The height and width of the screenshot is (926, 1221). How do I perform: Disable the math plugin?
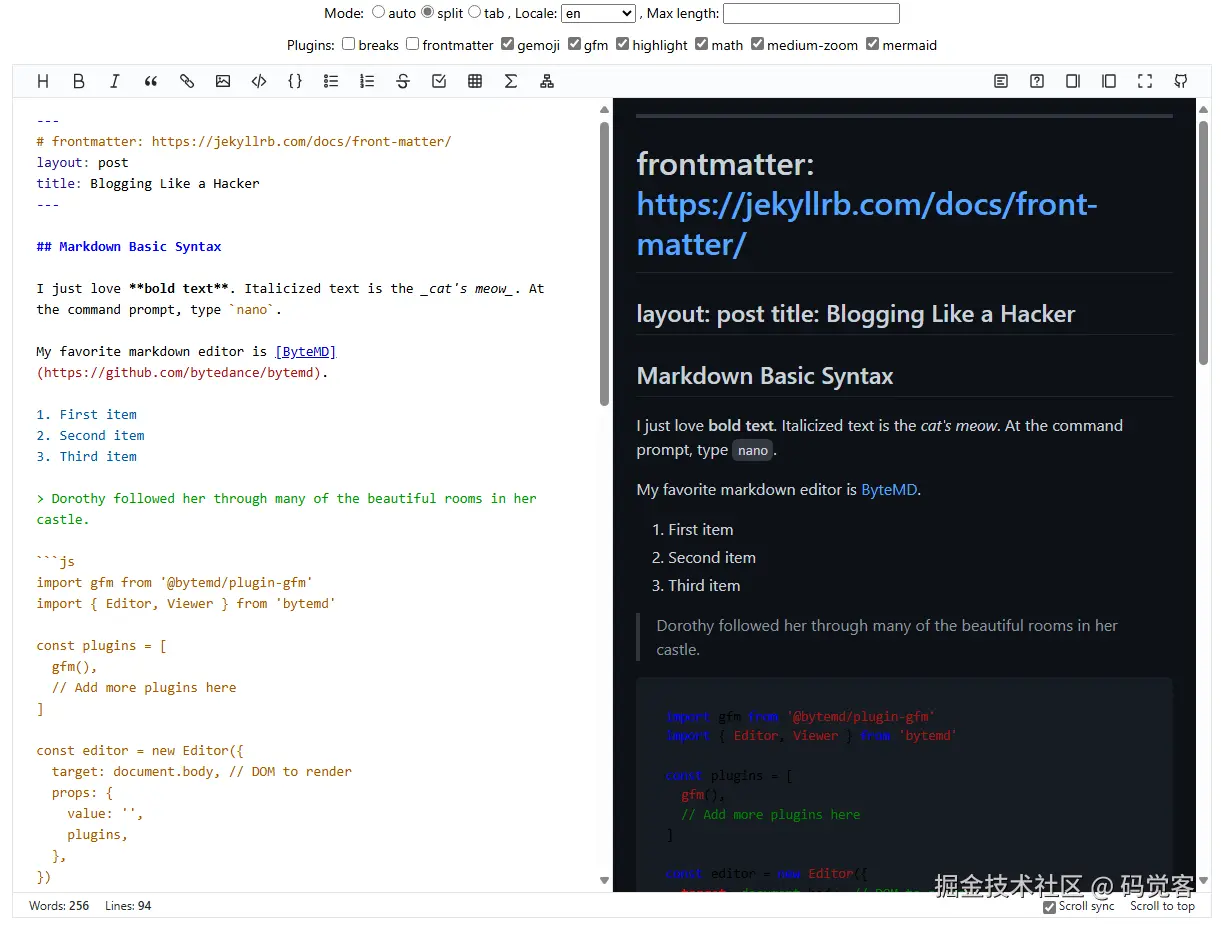[702, 44]
